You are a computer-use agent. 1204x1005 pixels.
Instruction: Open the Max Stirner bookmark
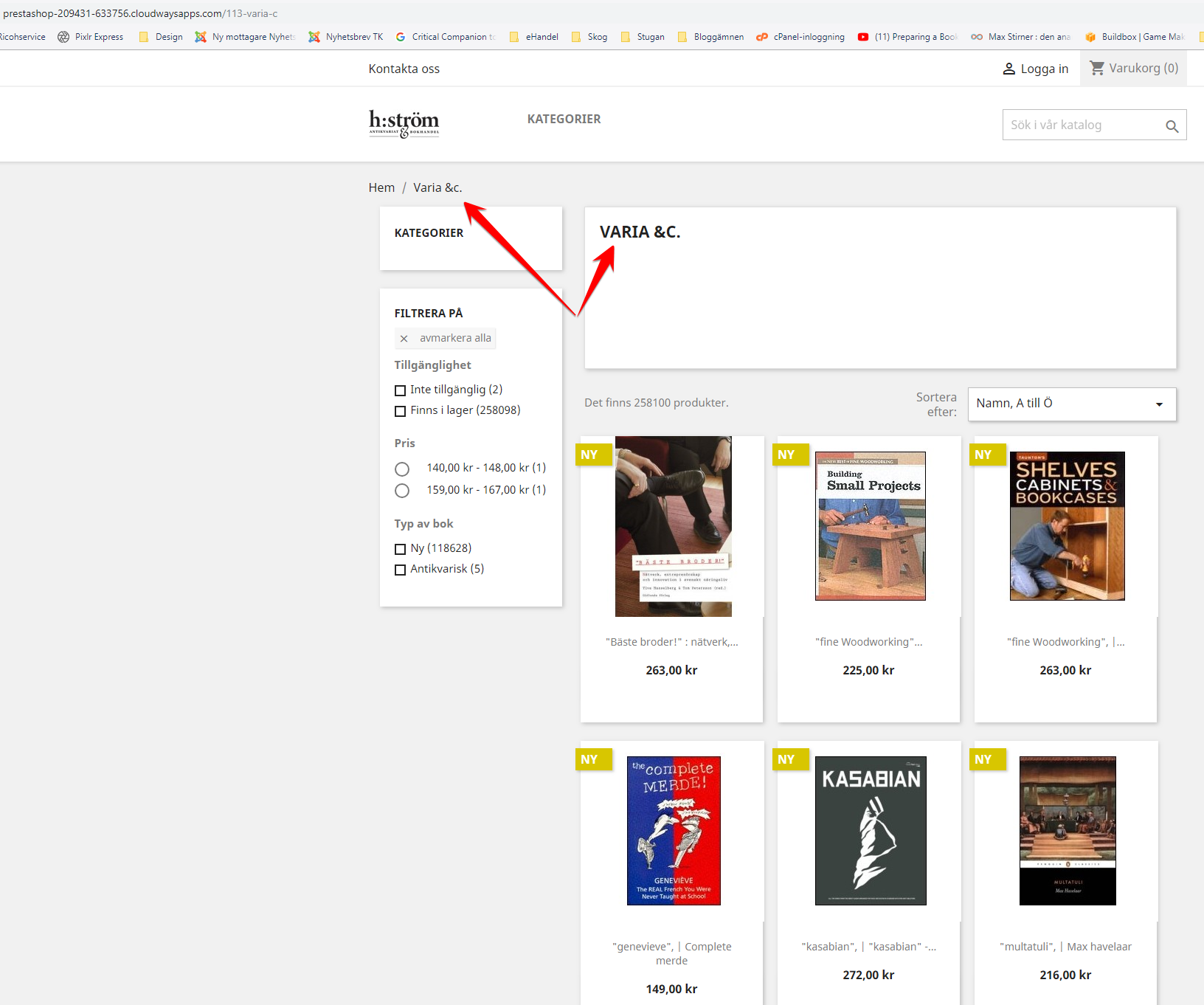click(x=1021, y=37)
